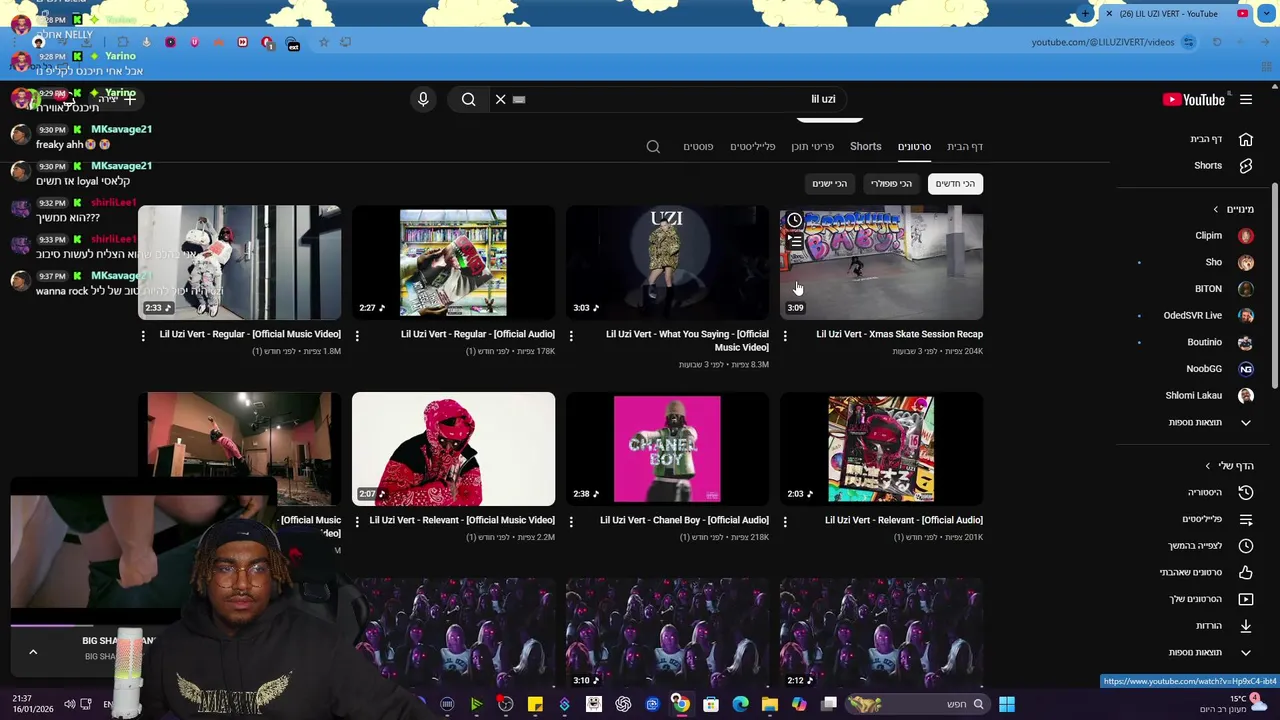
Task: Switch to the Shorts channel tab
Action: (866, 147)
